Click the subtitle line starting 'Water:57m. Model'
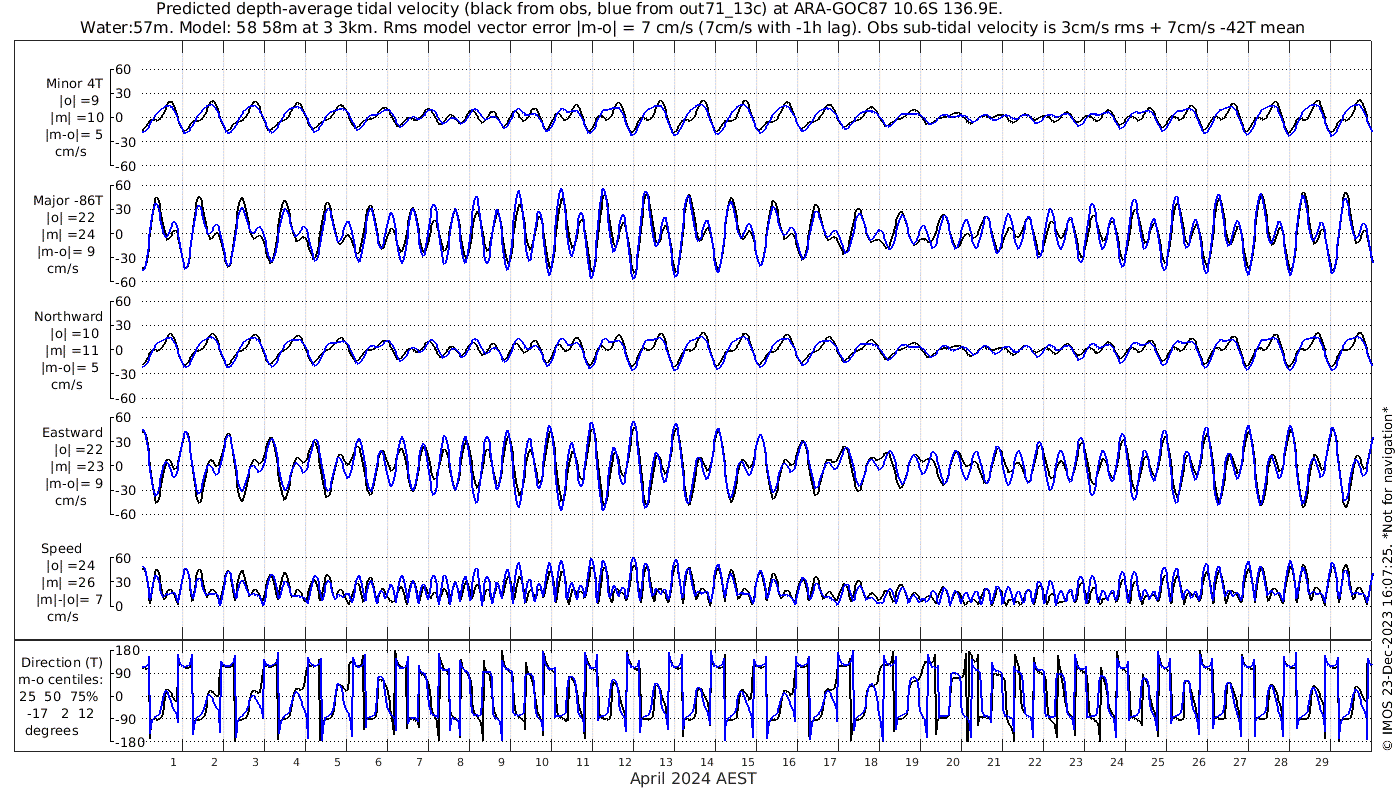Image resolution: width=1400 pixels, height=800 pixels. coord(692,28)
